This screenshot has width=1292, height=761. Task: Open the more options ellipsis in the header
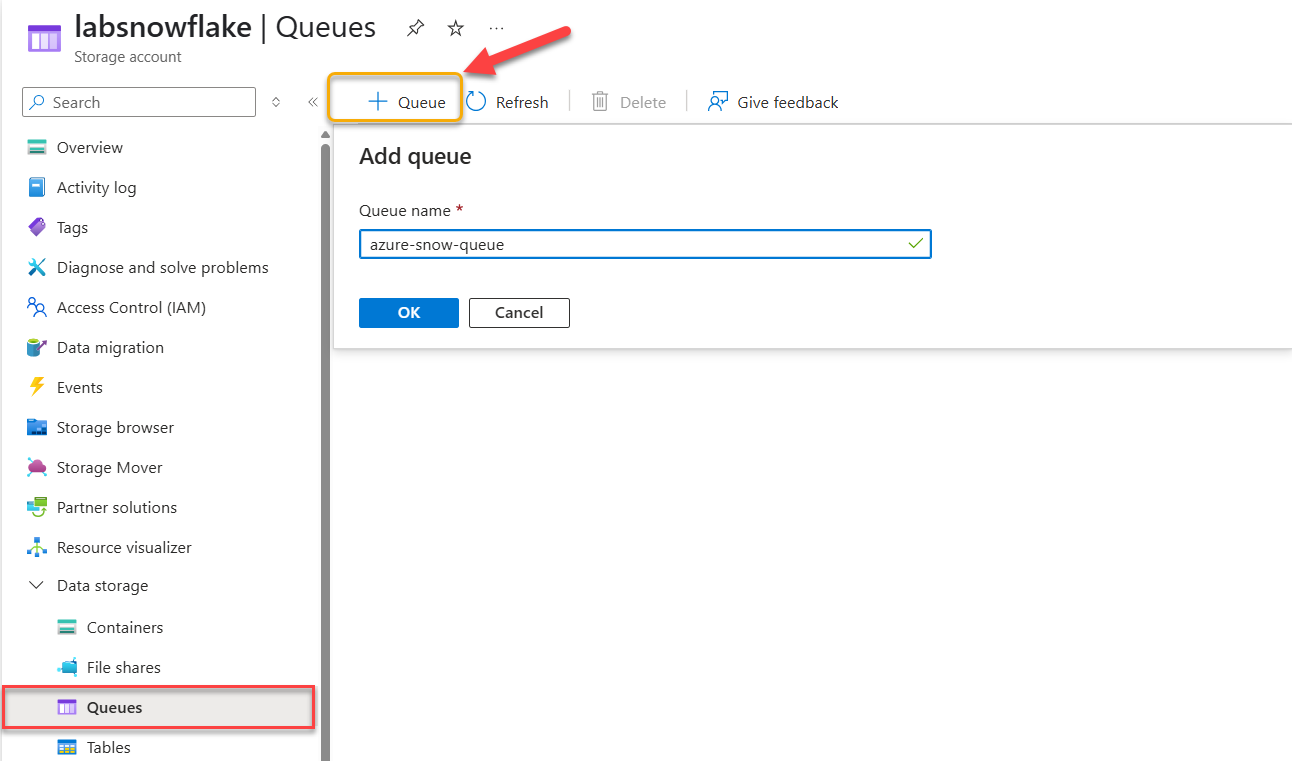[497, 29]
